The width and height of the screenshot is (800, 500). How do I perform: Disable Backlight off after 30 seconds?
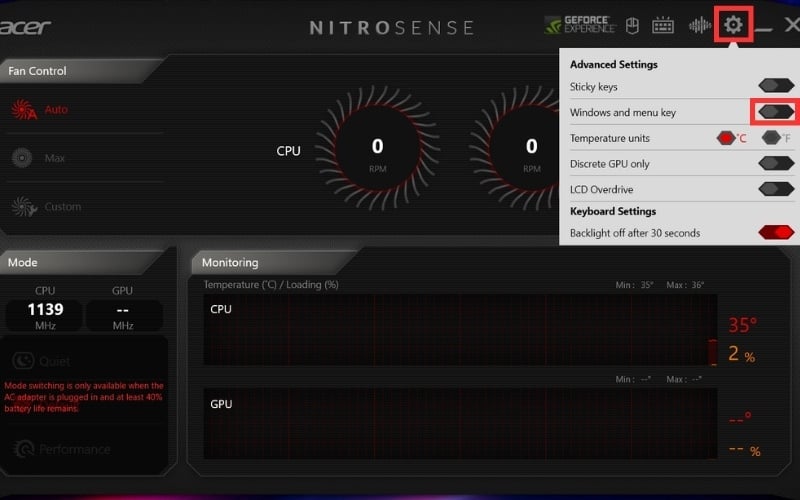tap(776, 233)
